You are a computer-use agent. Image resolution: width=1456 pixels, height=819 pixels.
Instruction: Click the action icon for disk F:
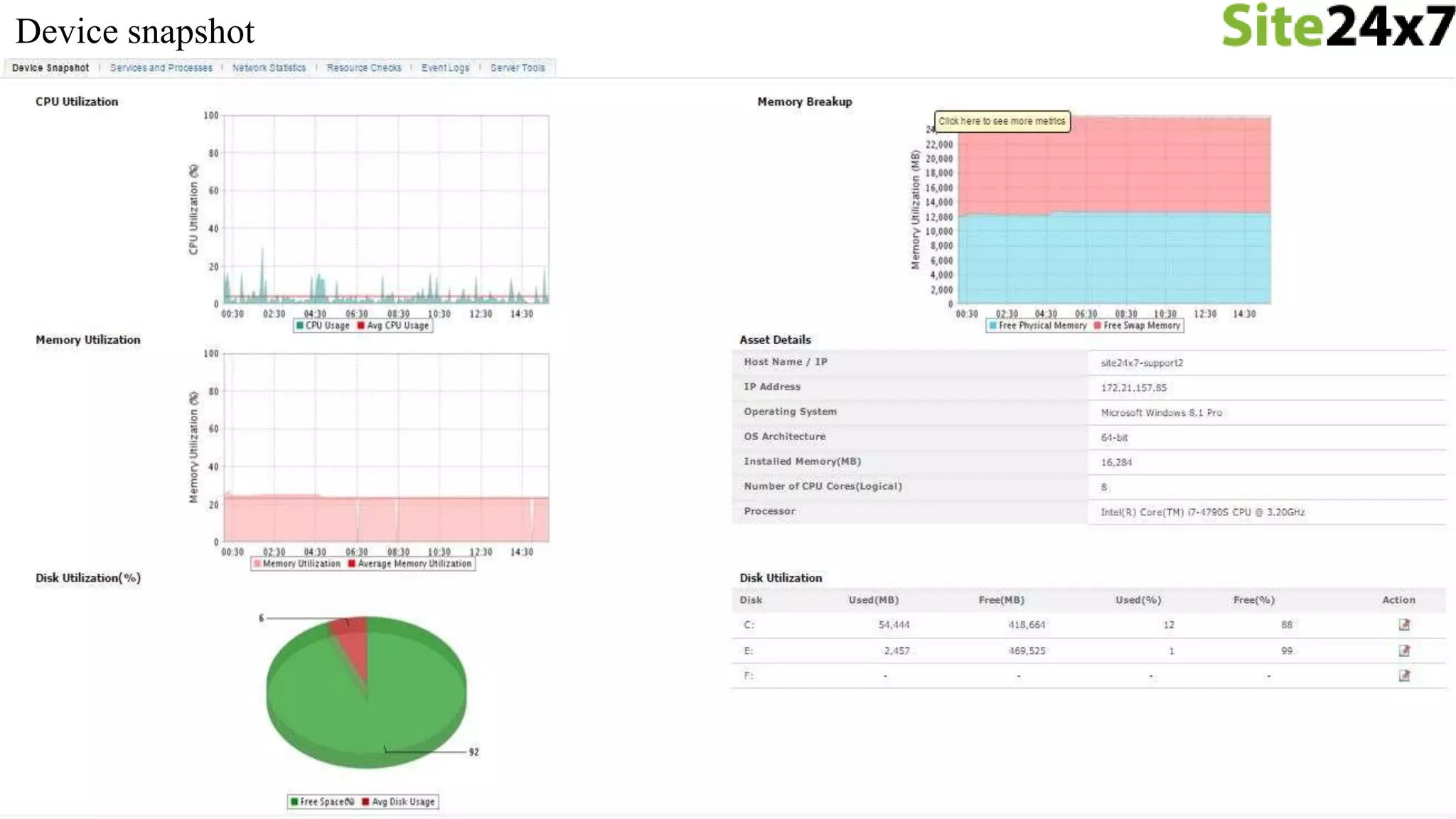click(x=1404, y=675)
